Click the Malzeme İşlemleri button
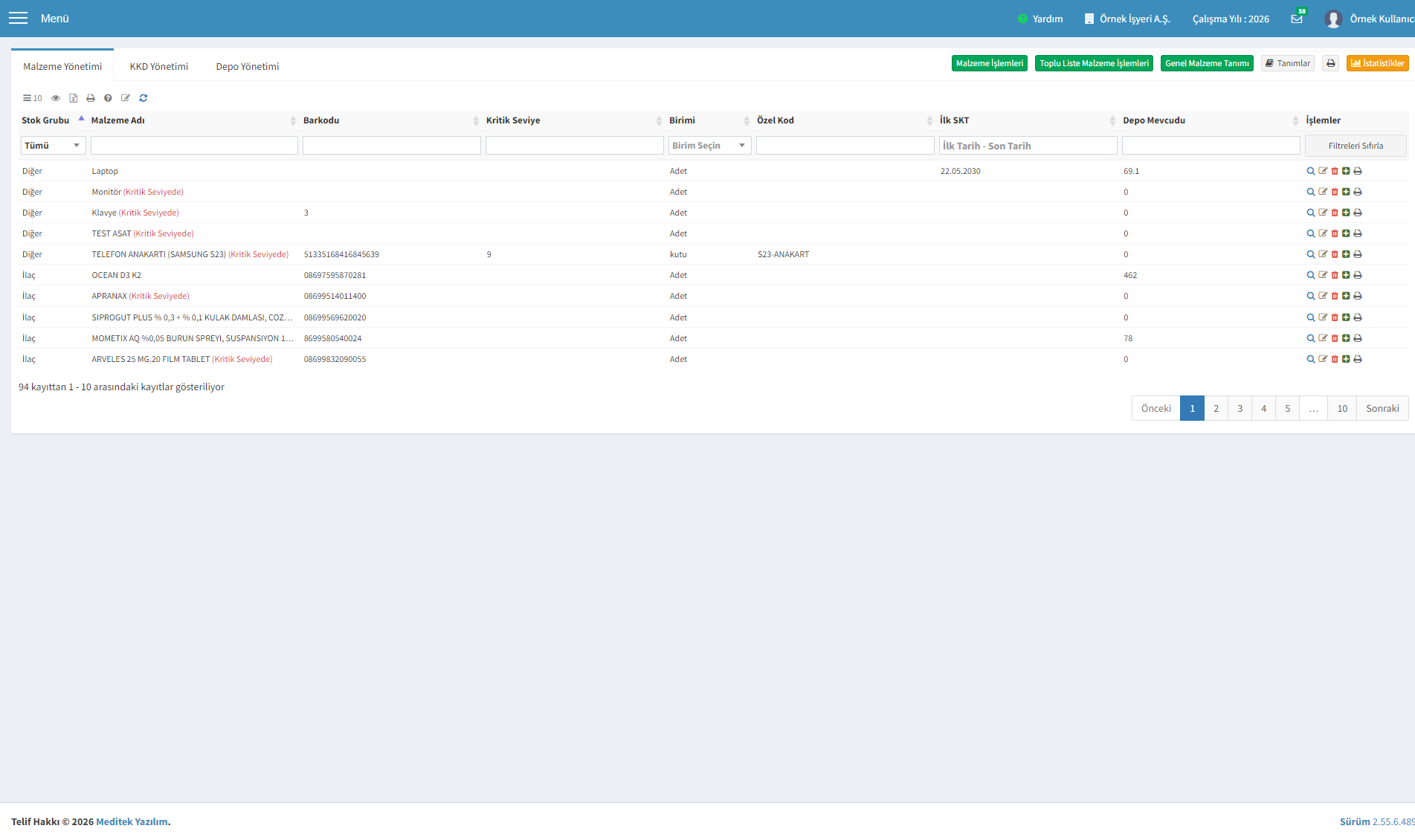The image size is (1415, 840). click(990, 63)
